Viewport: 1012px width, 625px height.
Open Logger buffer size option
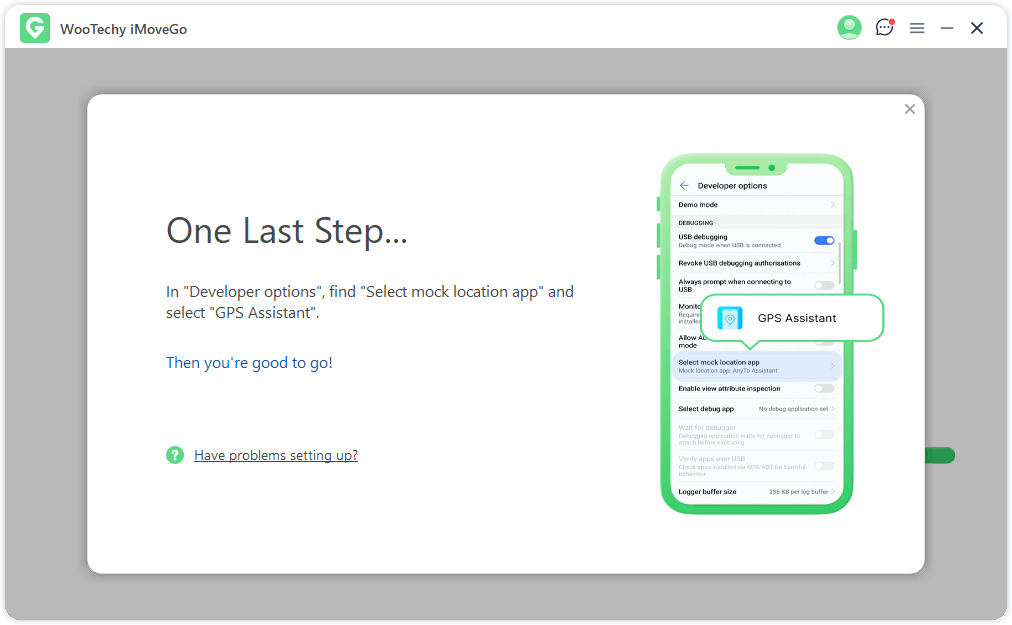tap(756, 492)
